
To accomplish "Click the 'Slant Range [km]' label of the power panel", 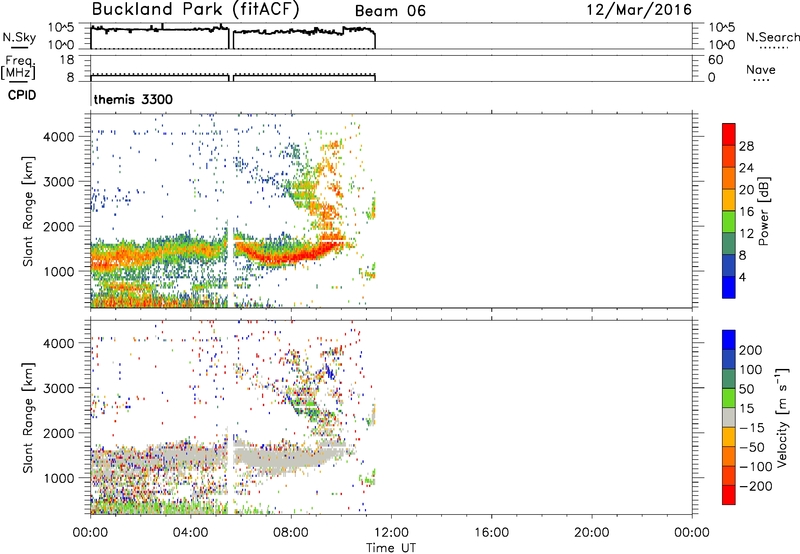I will (28, 211).
